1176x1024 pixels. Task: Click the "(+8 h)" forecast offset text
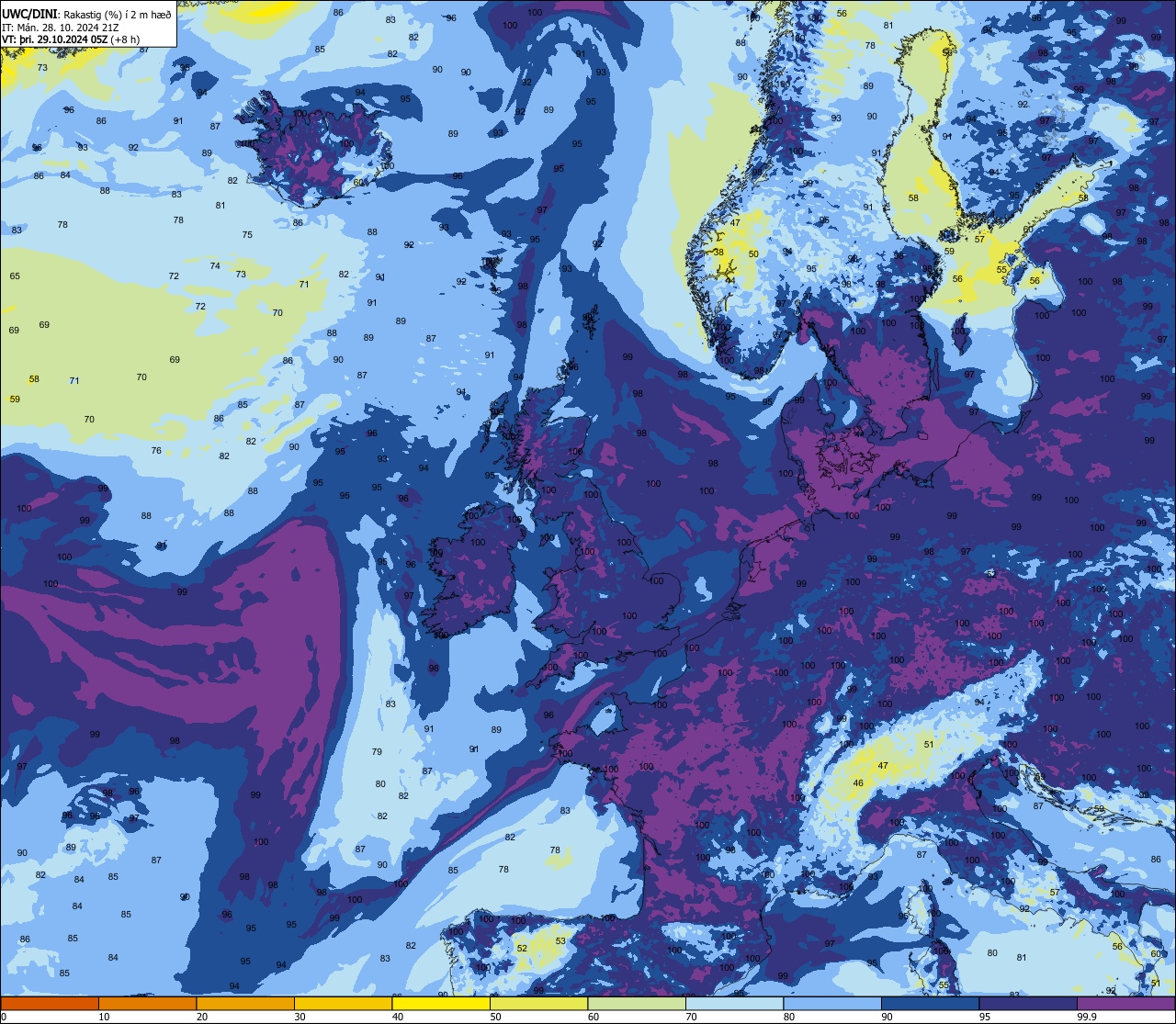coord(125,39)
